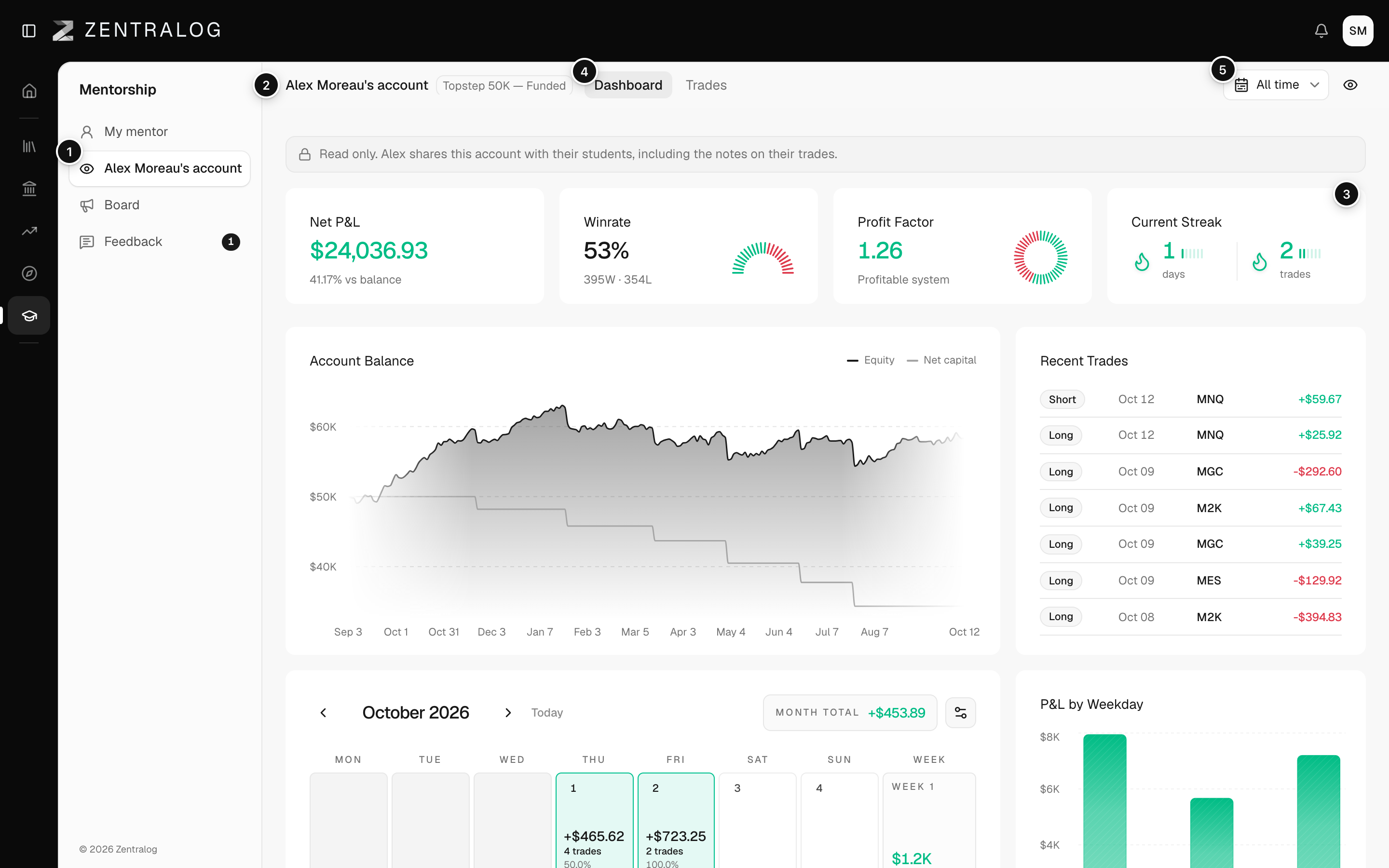Click the Zentralog logo
The width and height of the screenshot is (1389, 868).
[136, 30]
